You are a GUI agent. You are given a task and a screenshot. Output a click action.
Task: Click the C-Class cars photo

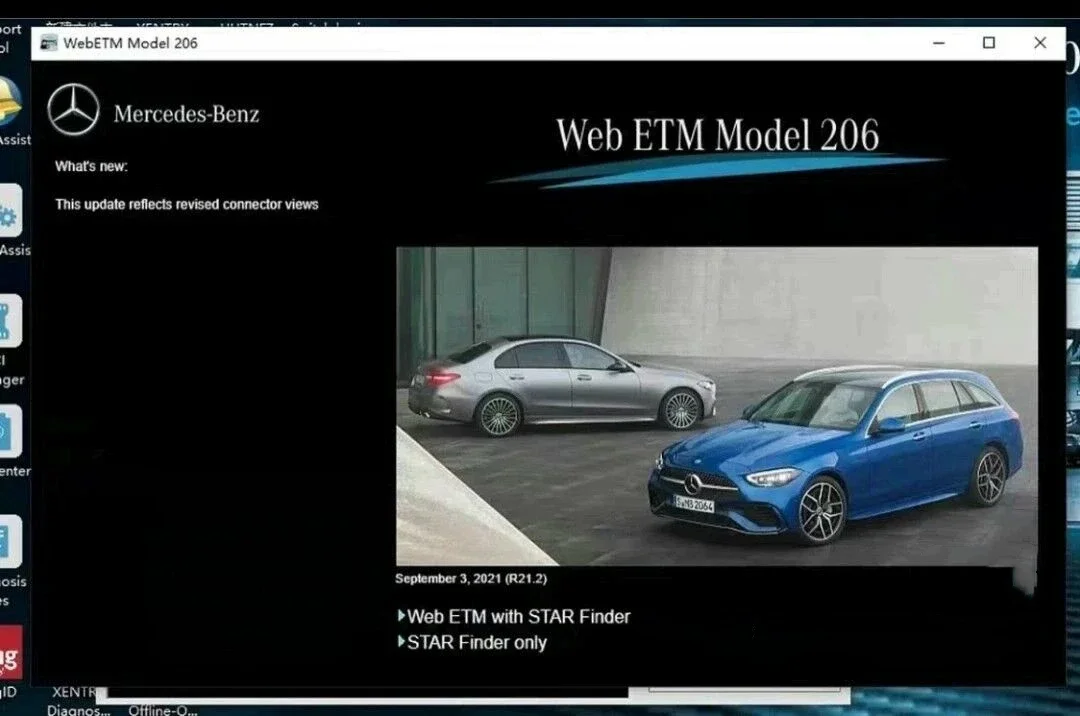717,406
